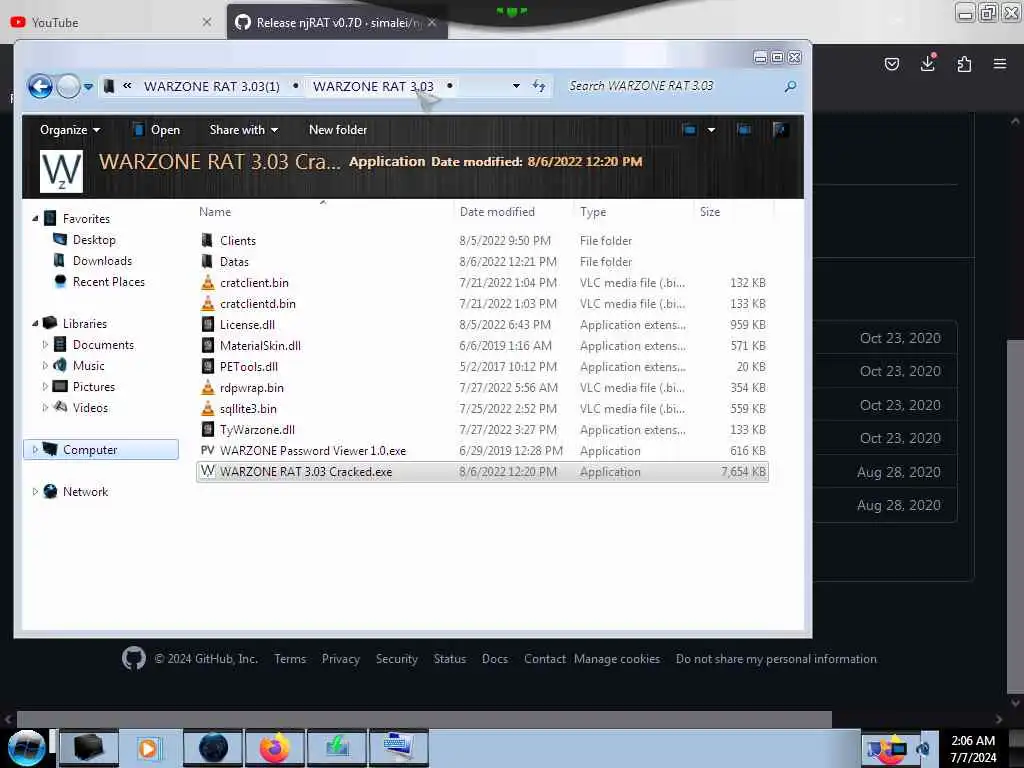Click browser horizontal scrollbar thumb

coord(424,719)
